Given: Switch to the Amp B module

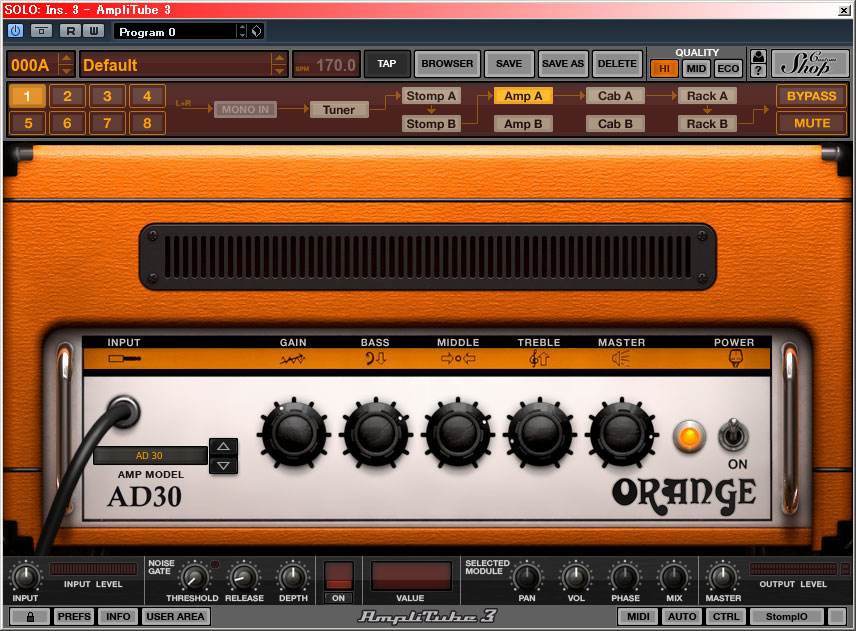Looking at the screenshot, I should pyautogui.click(x=523, y=124).
